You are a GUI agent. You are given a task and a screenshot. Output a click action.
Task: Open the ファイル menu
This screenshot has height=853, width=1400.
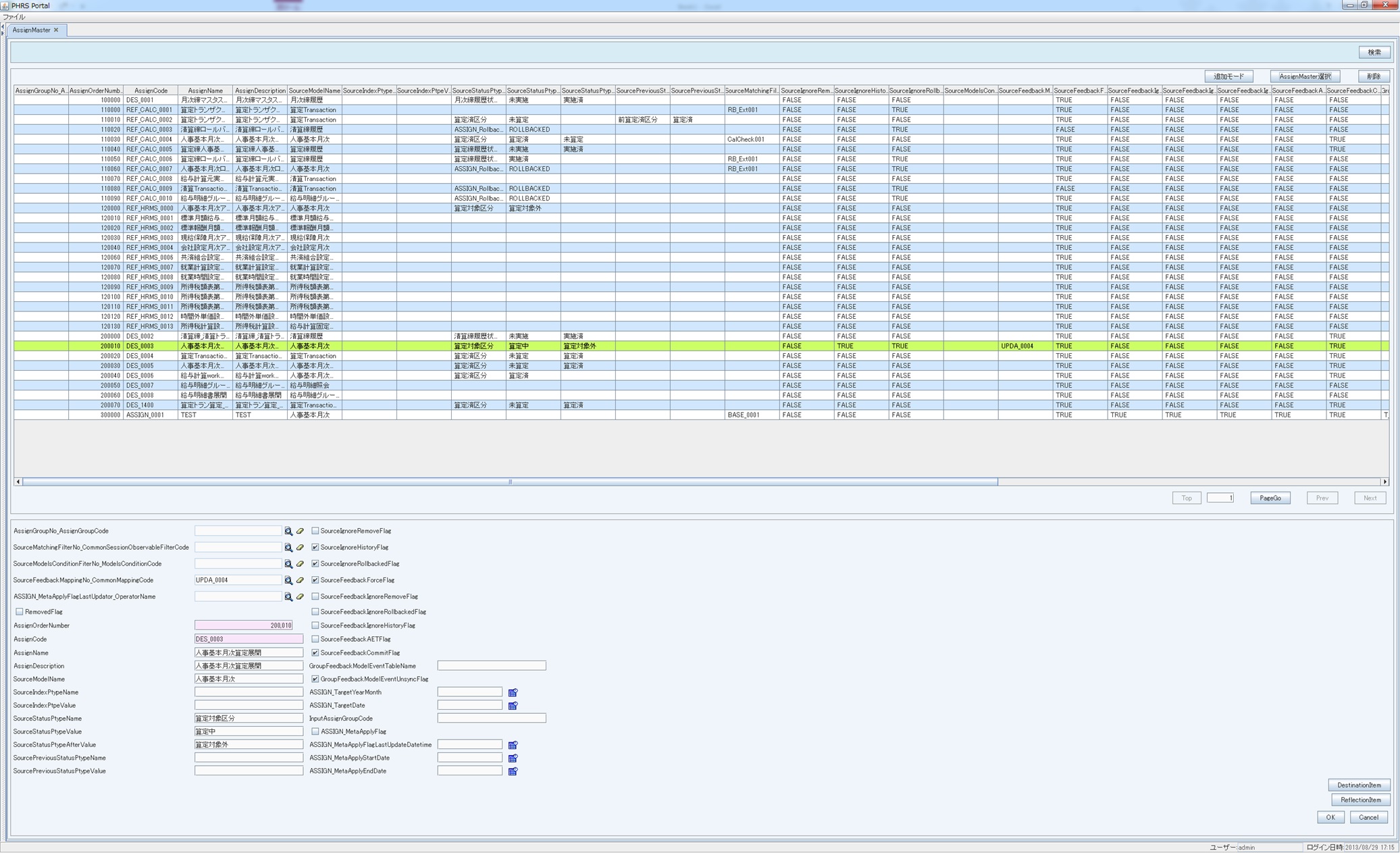(14, 17)
